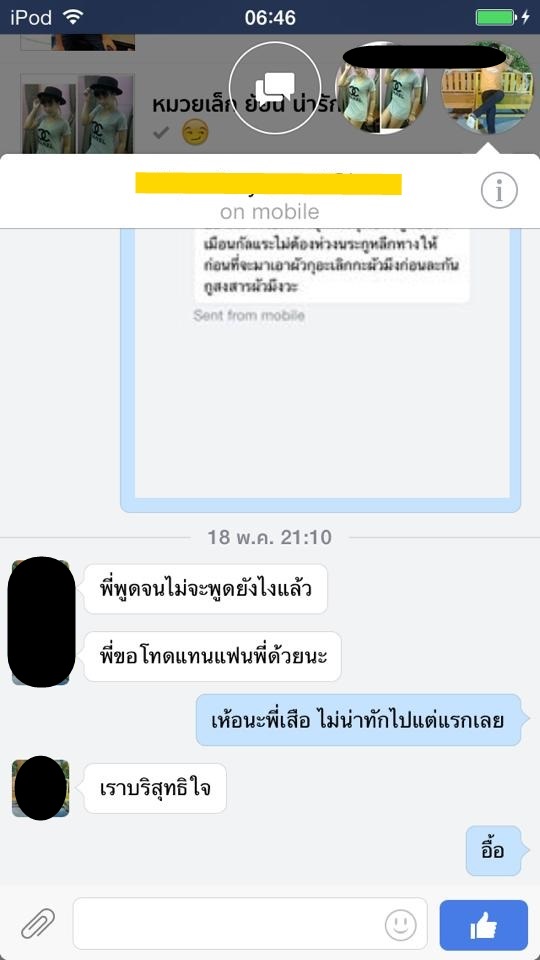This screenshot has height=960, width=540.
Task: Tap message bubble 'พี่พูดจนไม่จะพูดยังไงแล้ว'
Action: coord(206,589)
